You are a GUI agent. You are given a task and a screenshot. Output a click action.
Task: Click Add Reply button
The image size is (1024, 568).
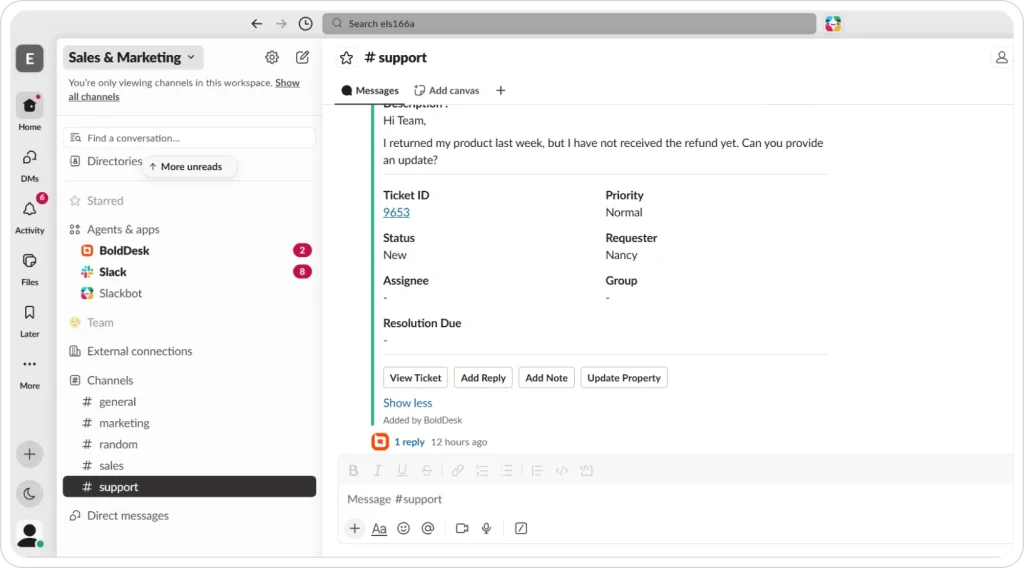483,378
